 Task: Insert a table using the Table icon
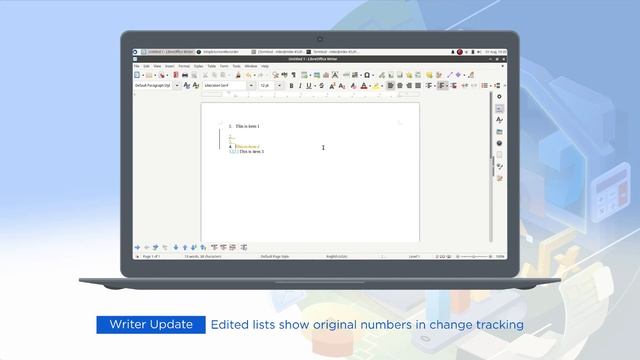(304, 75)
